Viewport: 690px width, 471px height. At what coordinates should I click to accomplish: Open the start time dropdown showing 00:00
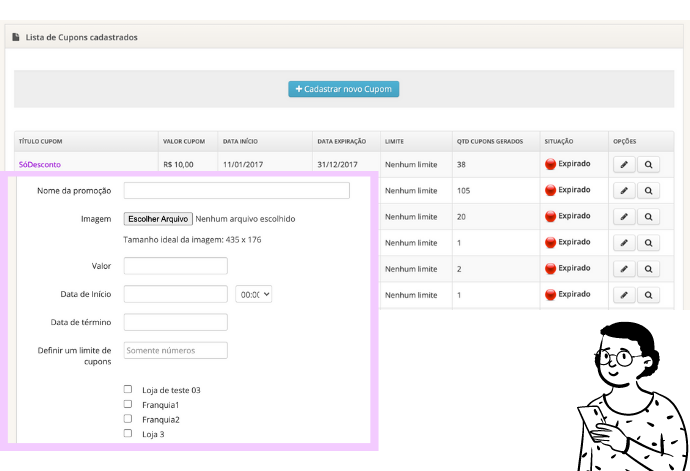[x=253, y=294]
